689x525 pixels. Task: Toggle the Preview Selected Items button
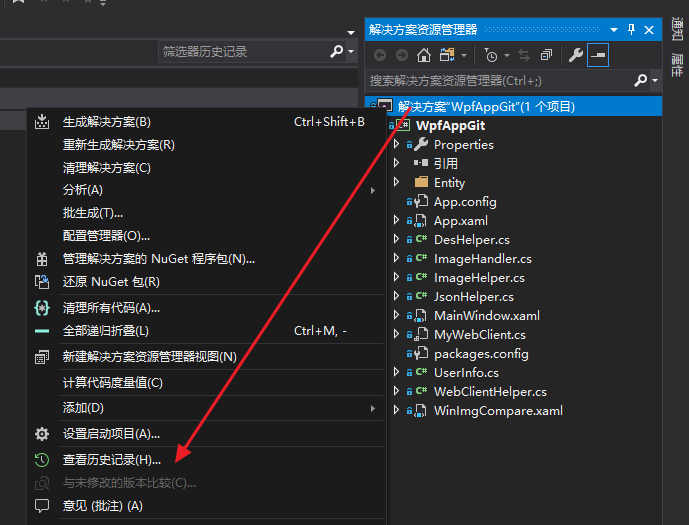coord(598,55)
